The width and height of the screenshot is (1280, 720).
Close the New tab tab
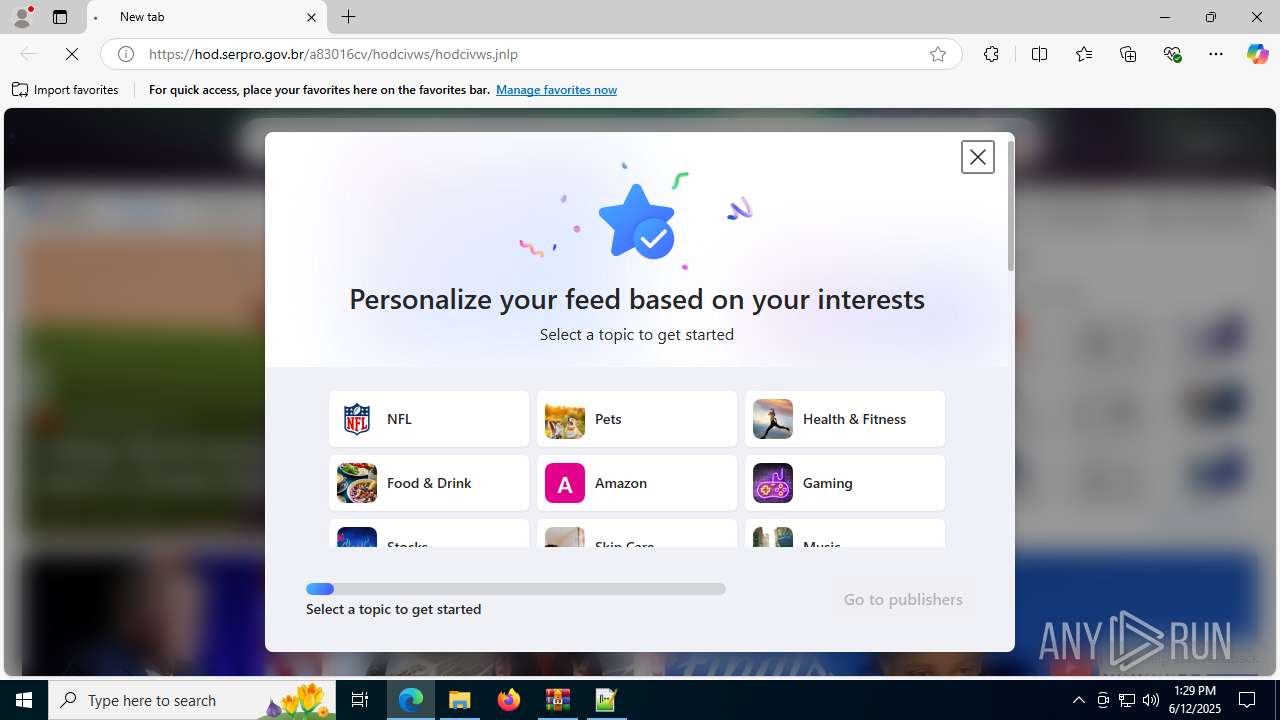(311, 17)
